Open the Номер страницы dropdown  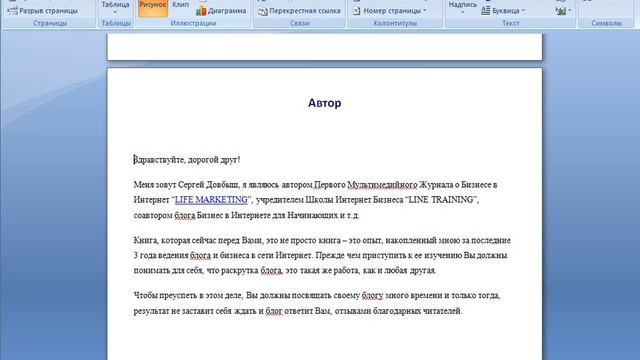[x=390, y=11]
